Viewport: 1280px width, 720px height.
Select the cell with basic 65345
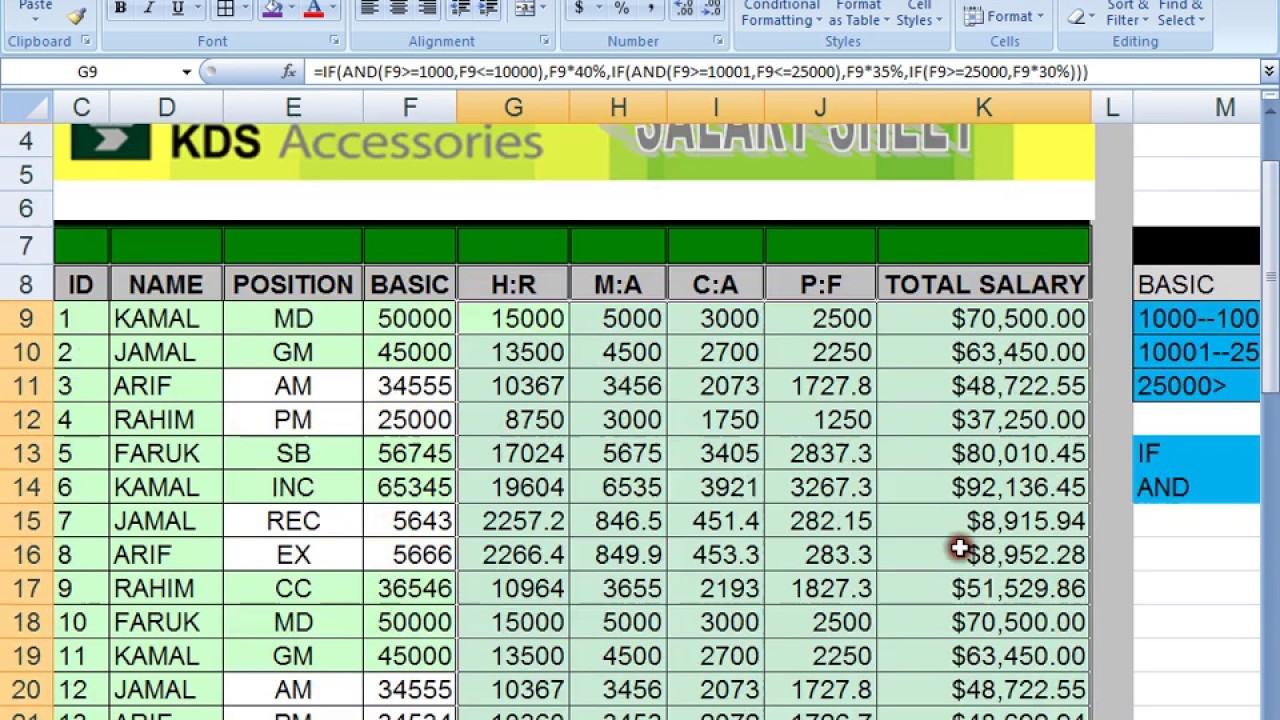point(410,487)
